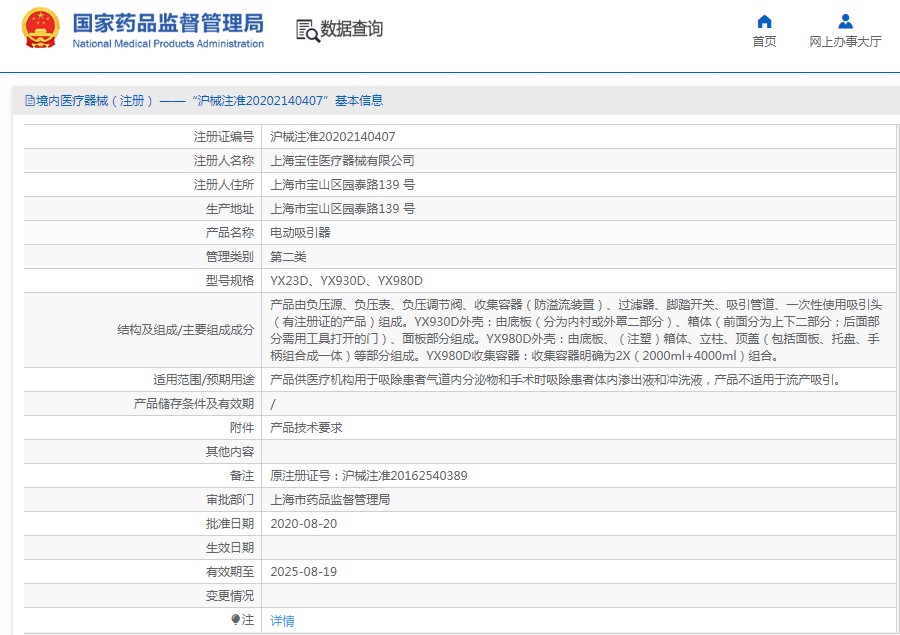Click the 审批部门 row label
The image size is (900, 635).
[x=230, y=500]
